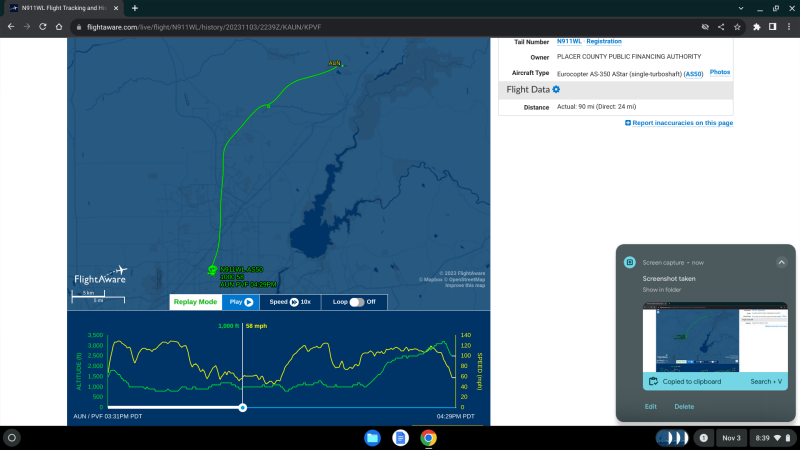Screen dimensions: 800x450
Task: Open Chrome on the shelf
Action: tap(429, 438)
